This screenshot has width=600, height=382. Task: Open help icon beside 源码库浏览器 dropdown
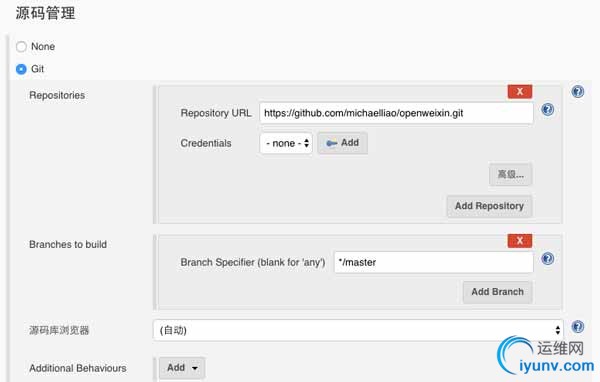(x=577, y=326)
